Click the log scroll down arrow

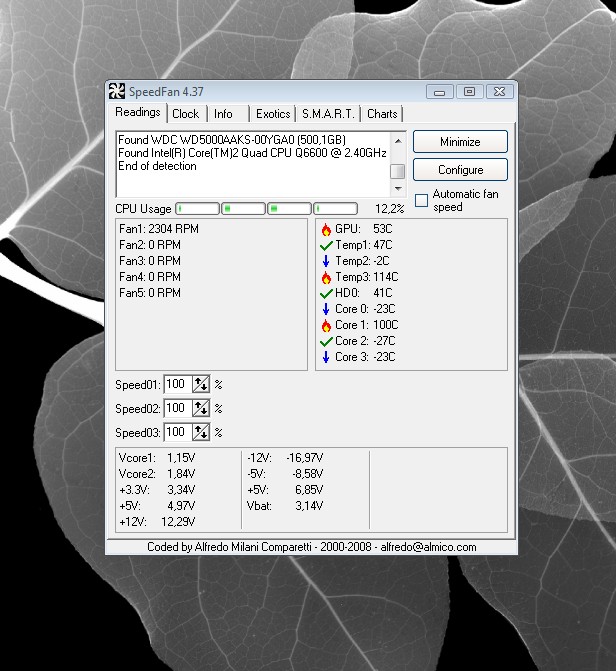(x=398, y=189)
